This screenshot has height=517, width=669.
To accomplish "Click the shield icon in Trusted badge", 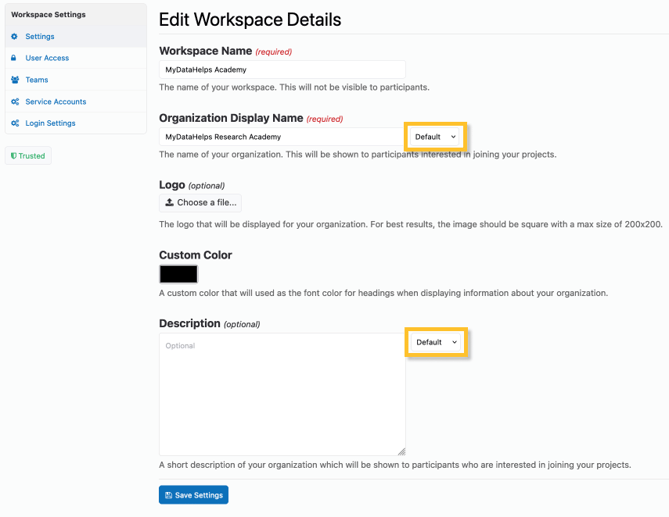I will tap(13, 156).
